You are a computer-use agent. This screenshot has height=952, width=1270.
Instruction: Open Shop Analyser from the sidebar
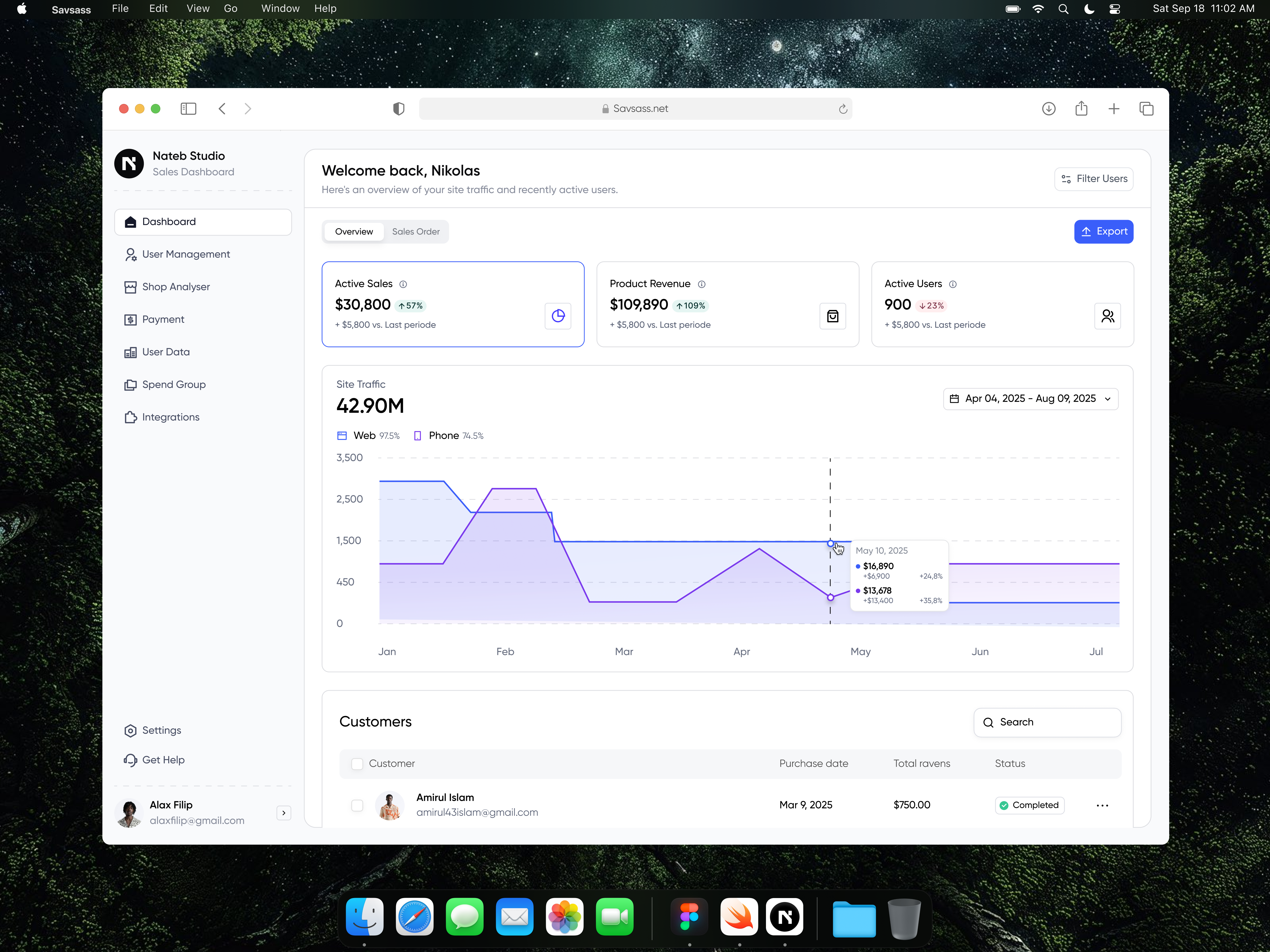pos(176,287)
